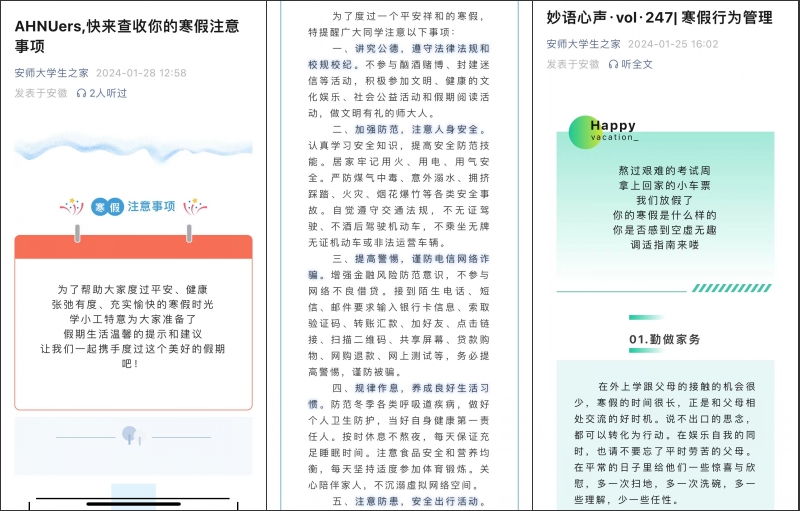Image resolution: width=800 pixels, height=511 pixels.
Task: Open 安师大学生之家 account in the left article
Action: [51, 73]
